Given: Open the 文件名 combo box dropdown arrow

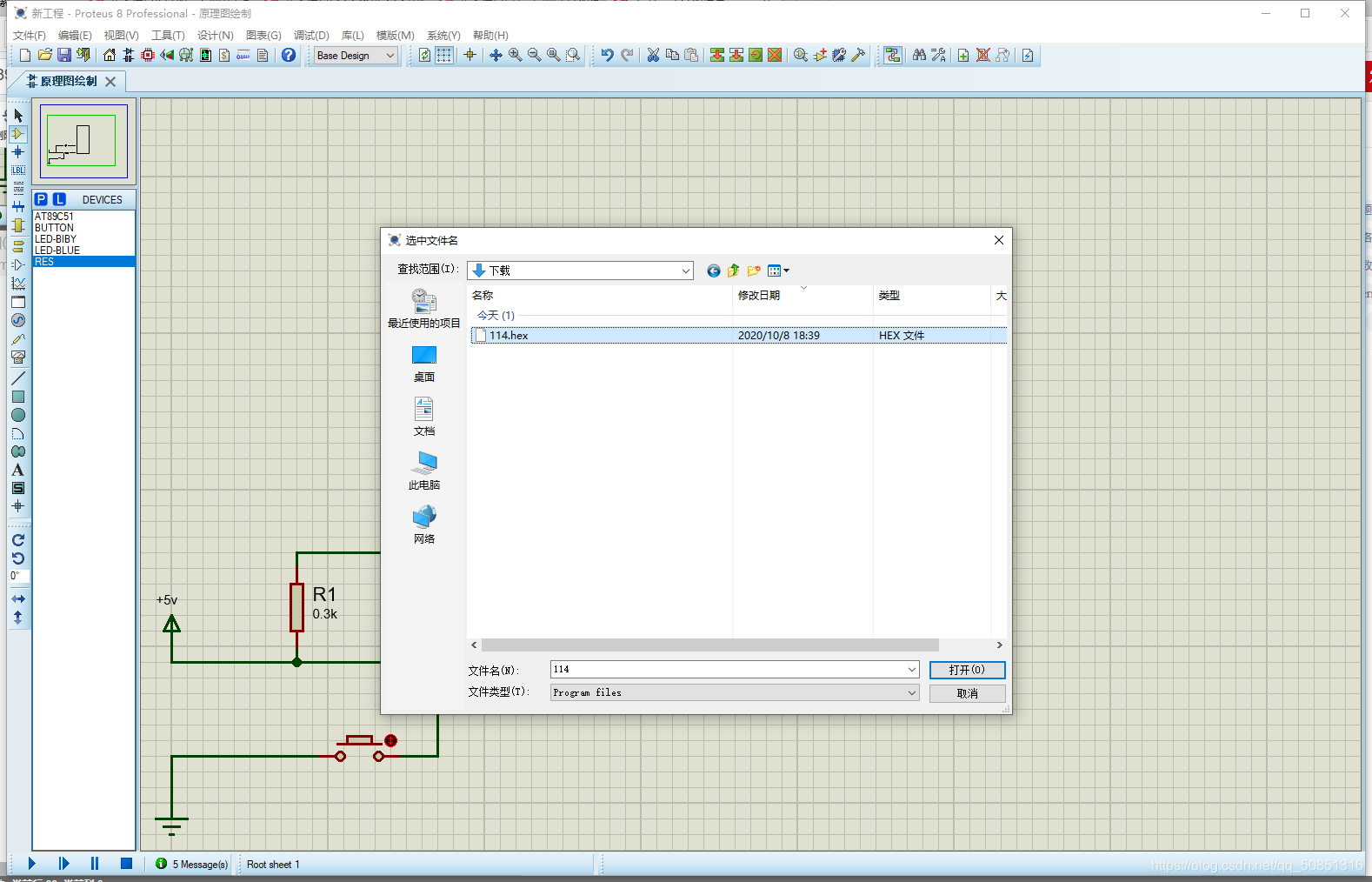Looking at the screenshot, I should (x=911, y=669).
